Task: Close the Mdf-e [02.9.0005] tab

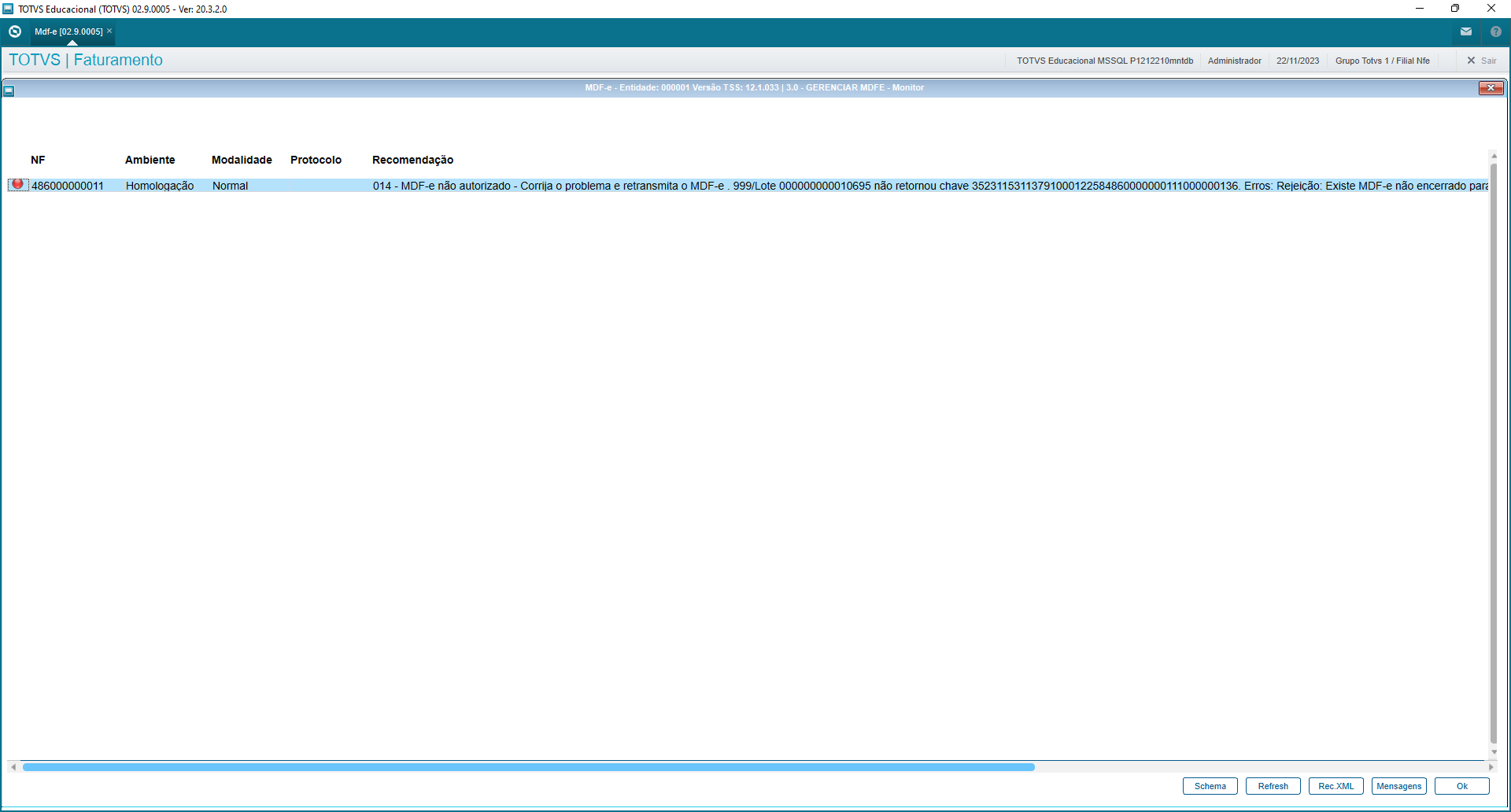Action: 109,31
